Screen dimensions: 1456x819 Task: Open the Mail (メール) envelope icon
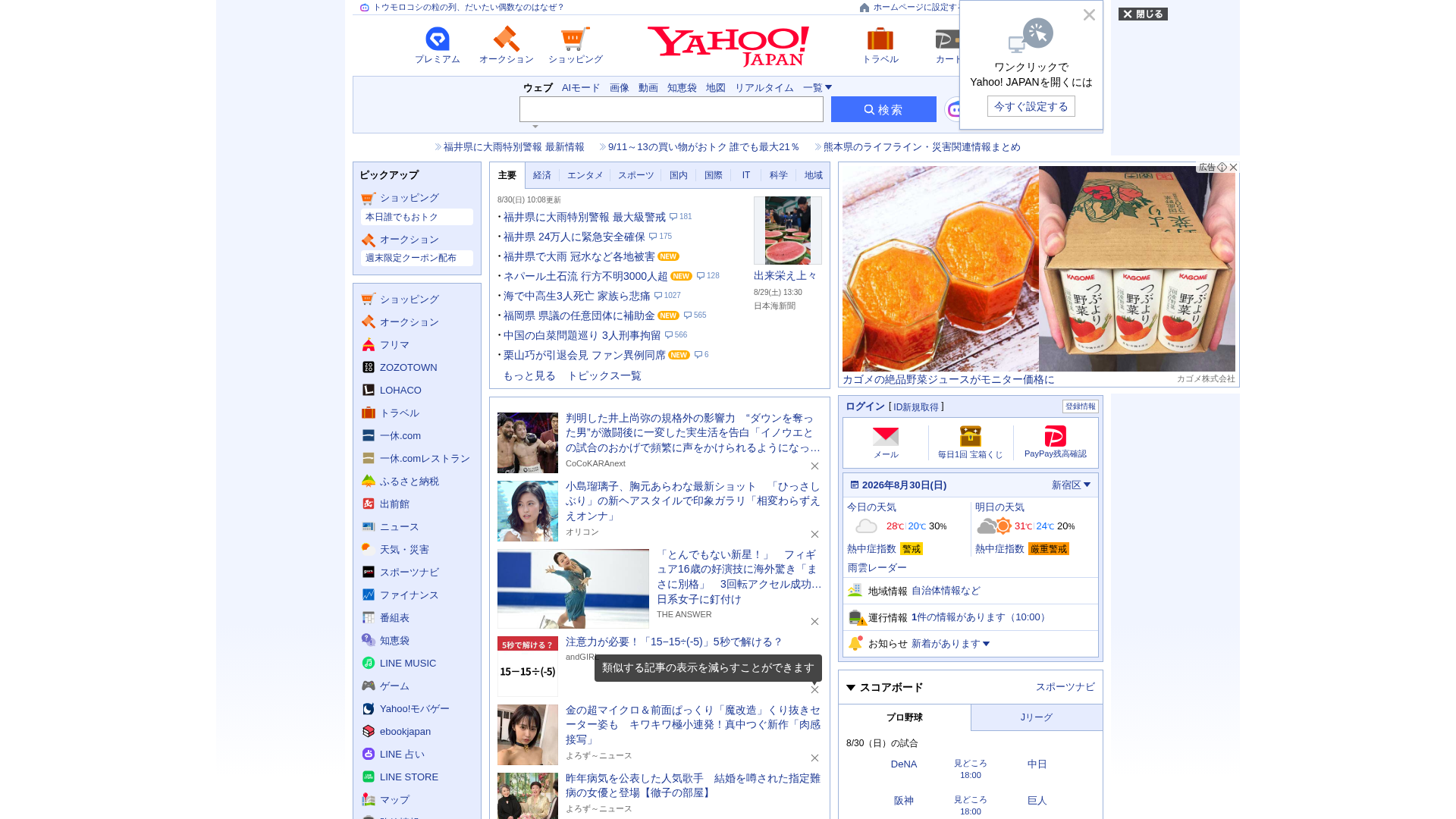[x=885, y=443]
